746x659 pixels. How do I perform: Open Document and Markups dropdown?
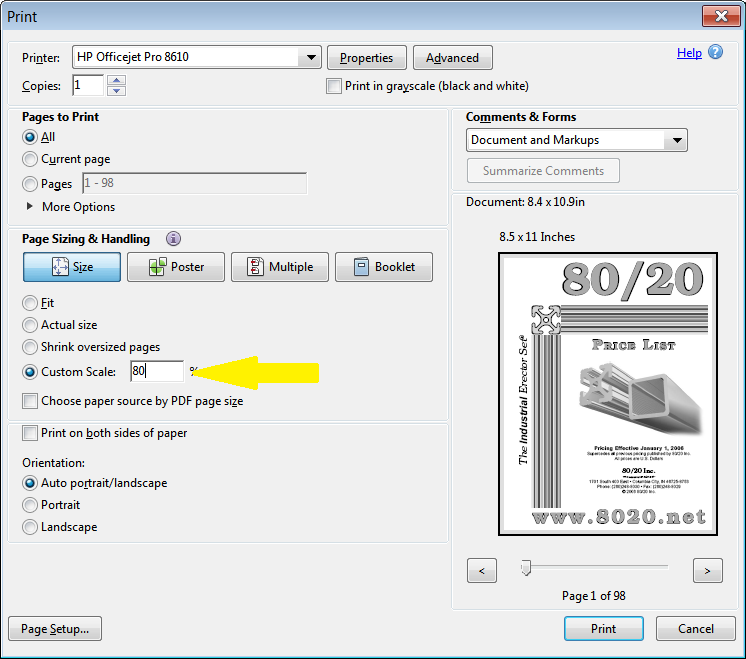click(x=677, y=140)
